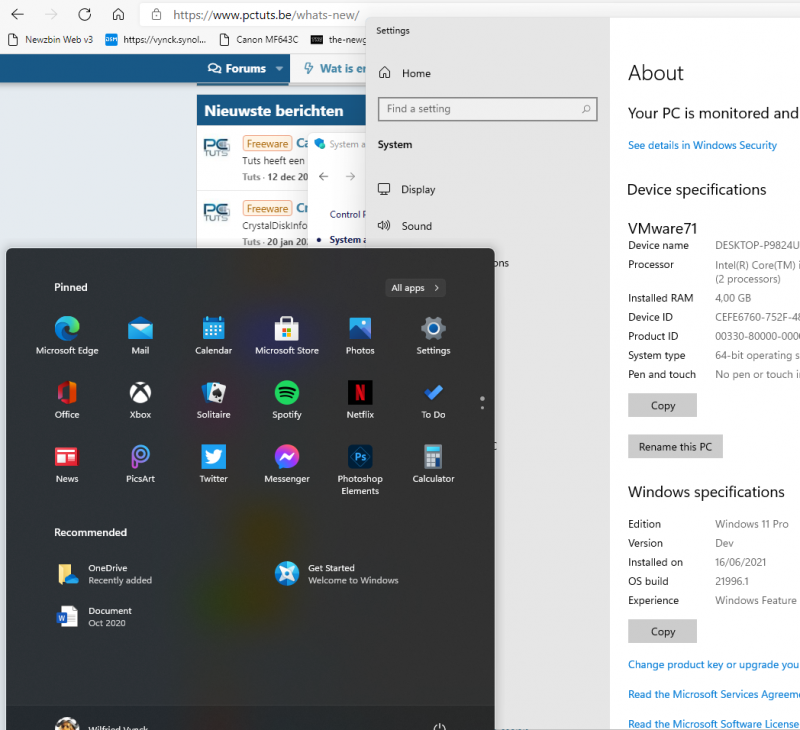Click Rename this PC
The image size is (800, 730).
[675, 446]
